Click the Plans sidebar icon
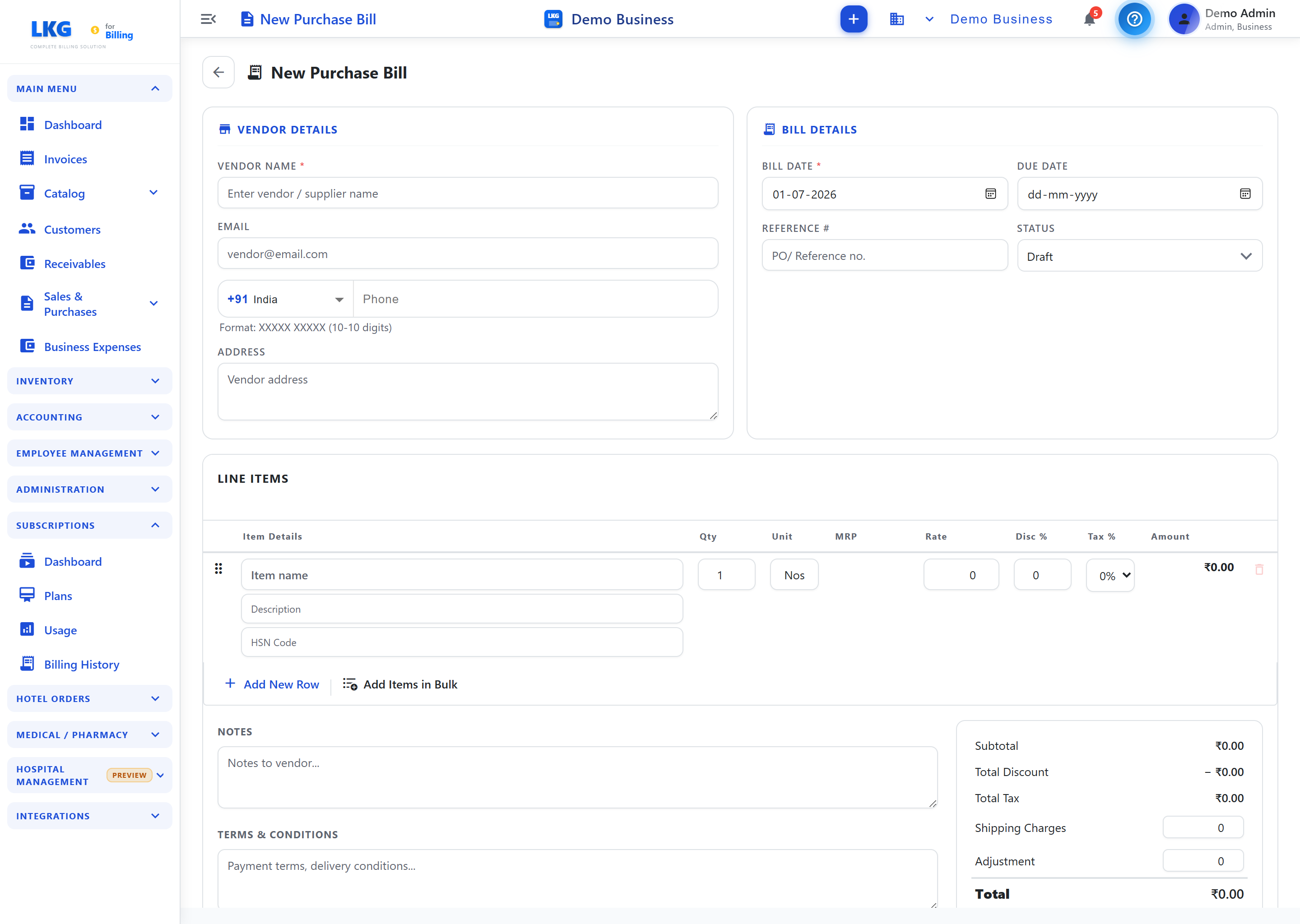The image size is (1300, 924). tap(27, 595)
